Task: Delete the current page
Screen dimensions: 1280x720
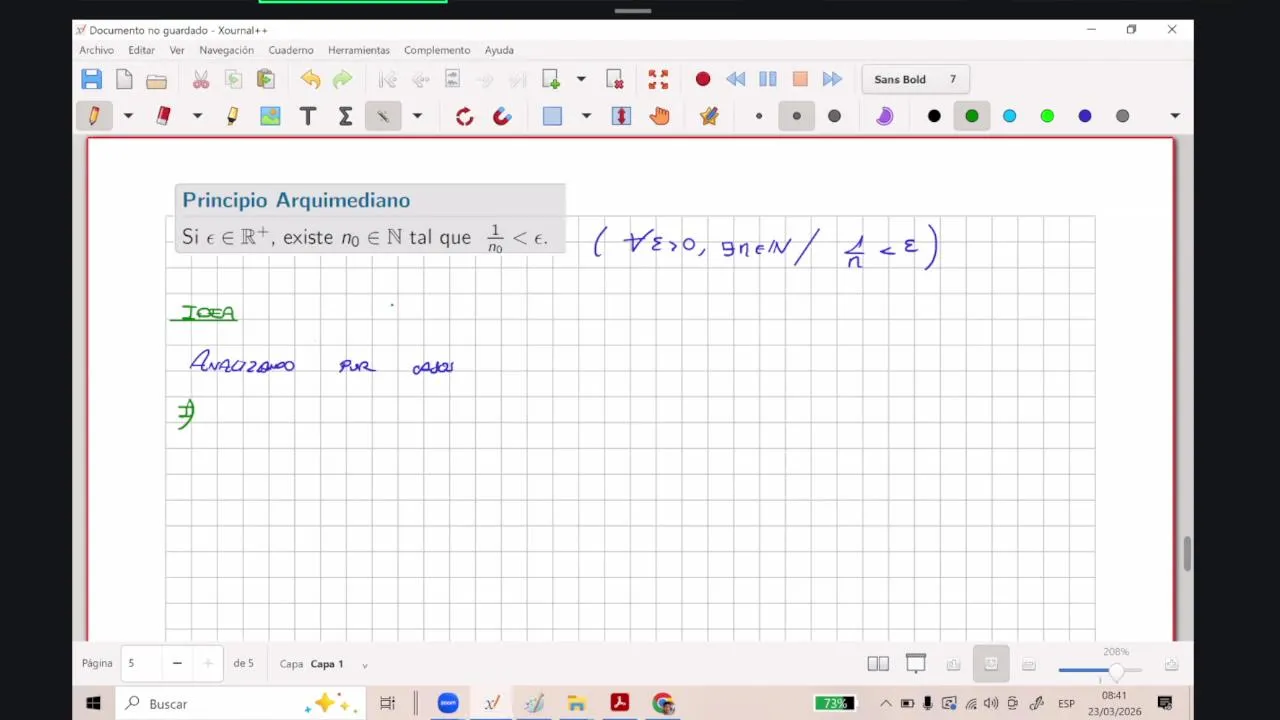Action: [x=615, y=79]
